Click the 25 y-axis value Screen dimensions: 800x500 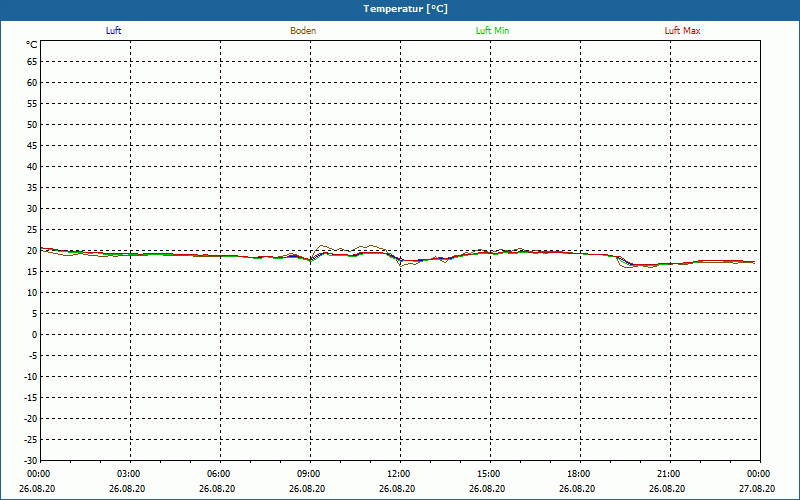click(x=32, y=230)
